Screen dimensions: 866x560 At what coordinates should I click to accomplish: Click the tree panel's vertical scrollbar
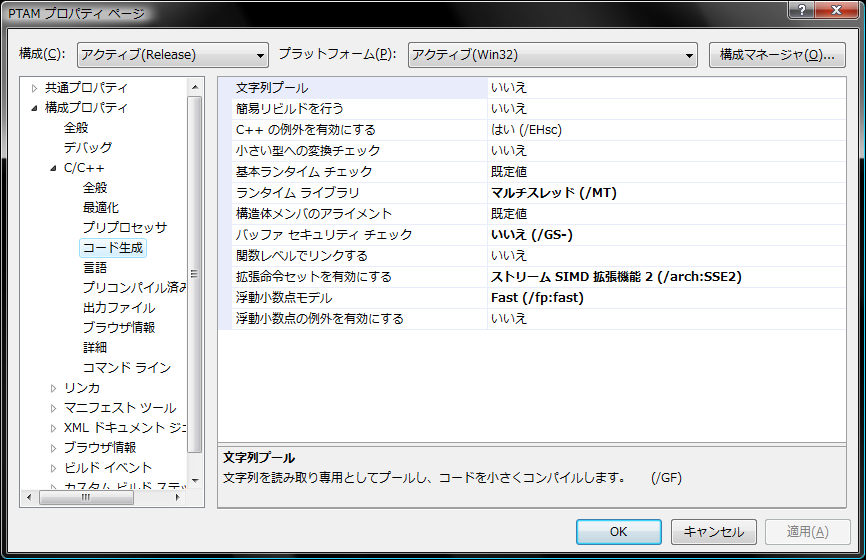pos(196,280)
